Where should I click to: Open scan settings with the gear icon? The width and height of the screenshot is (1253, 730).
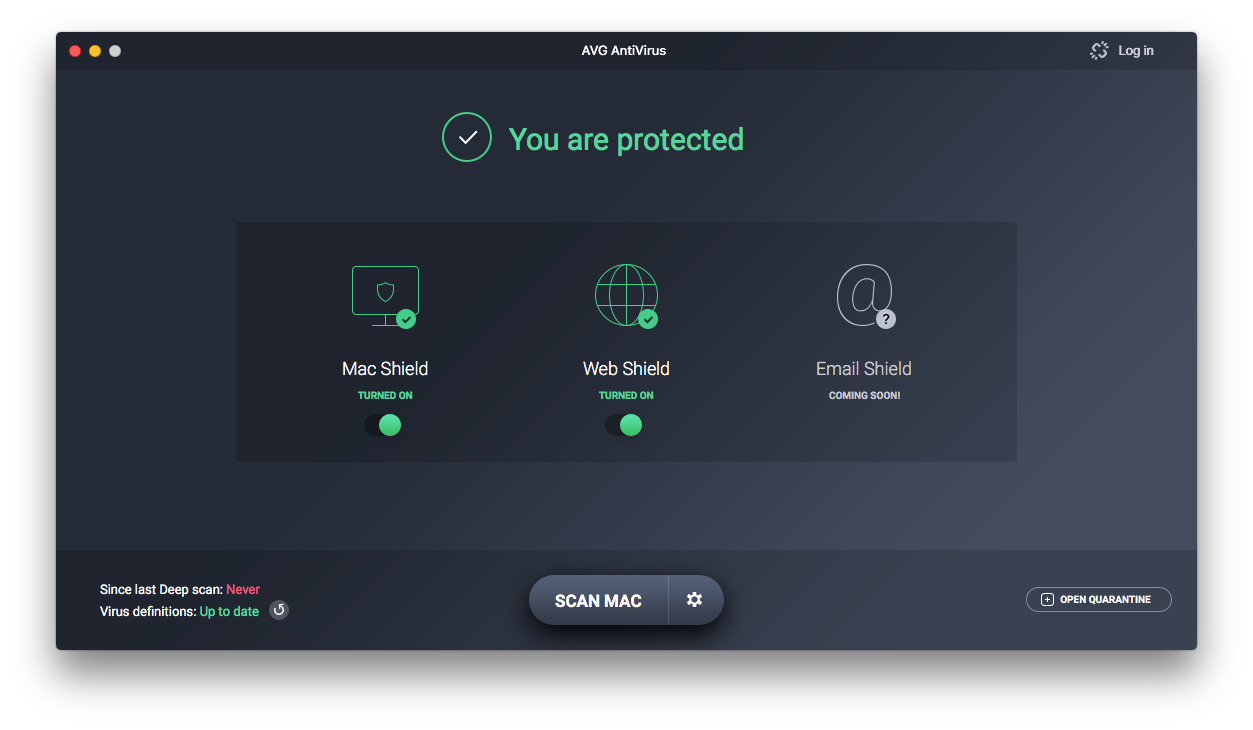695,600
